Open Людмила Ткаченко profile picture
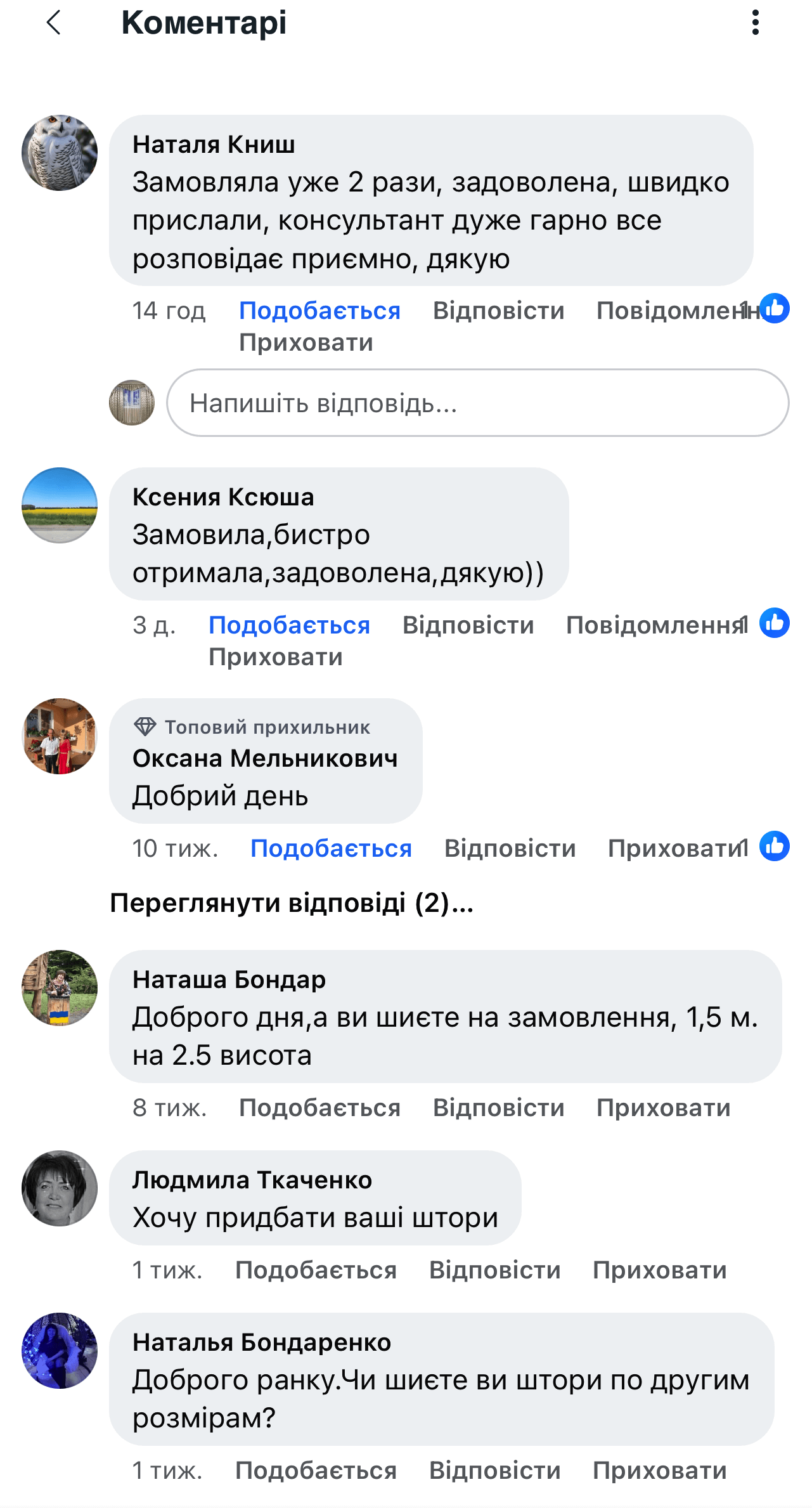 pos(60,1188)
